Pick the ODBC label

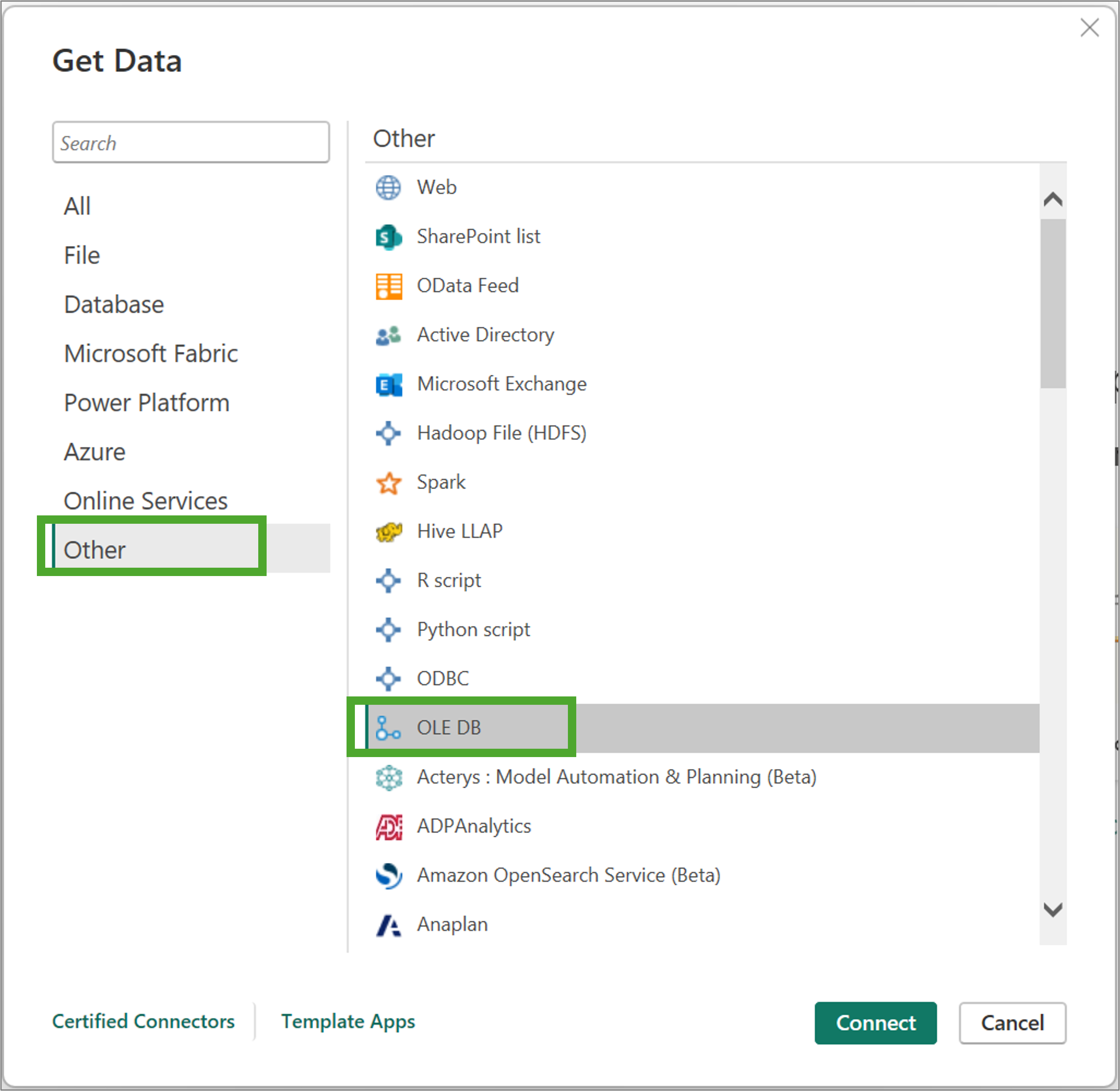443,679
